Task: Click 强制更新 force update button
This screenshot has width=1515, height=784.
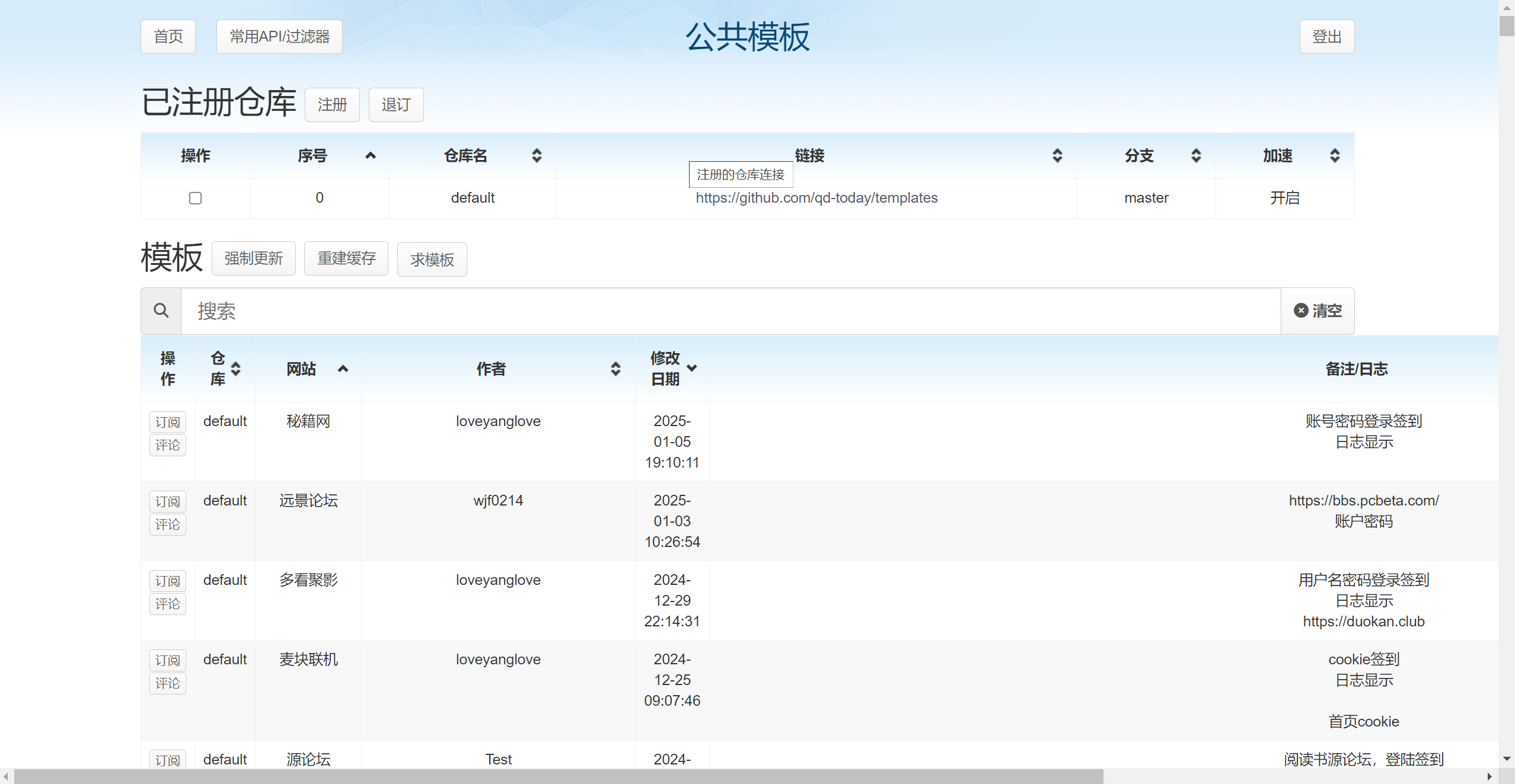Action: (253, 259)
